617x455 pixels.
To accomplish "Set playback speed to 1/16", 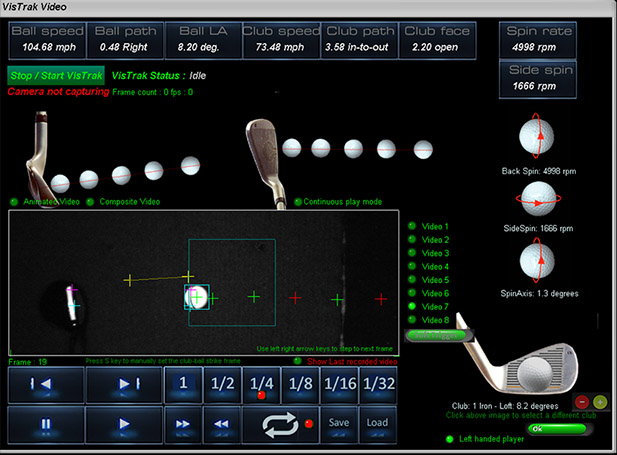I will [x=340, y=385].
